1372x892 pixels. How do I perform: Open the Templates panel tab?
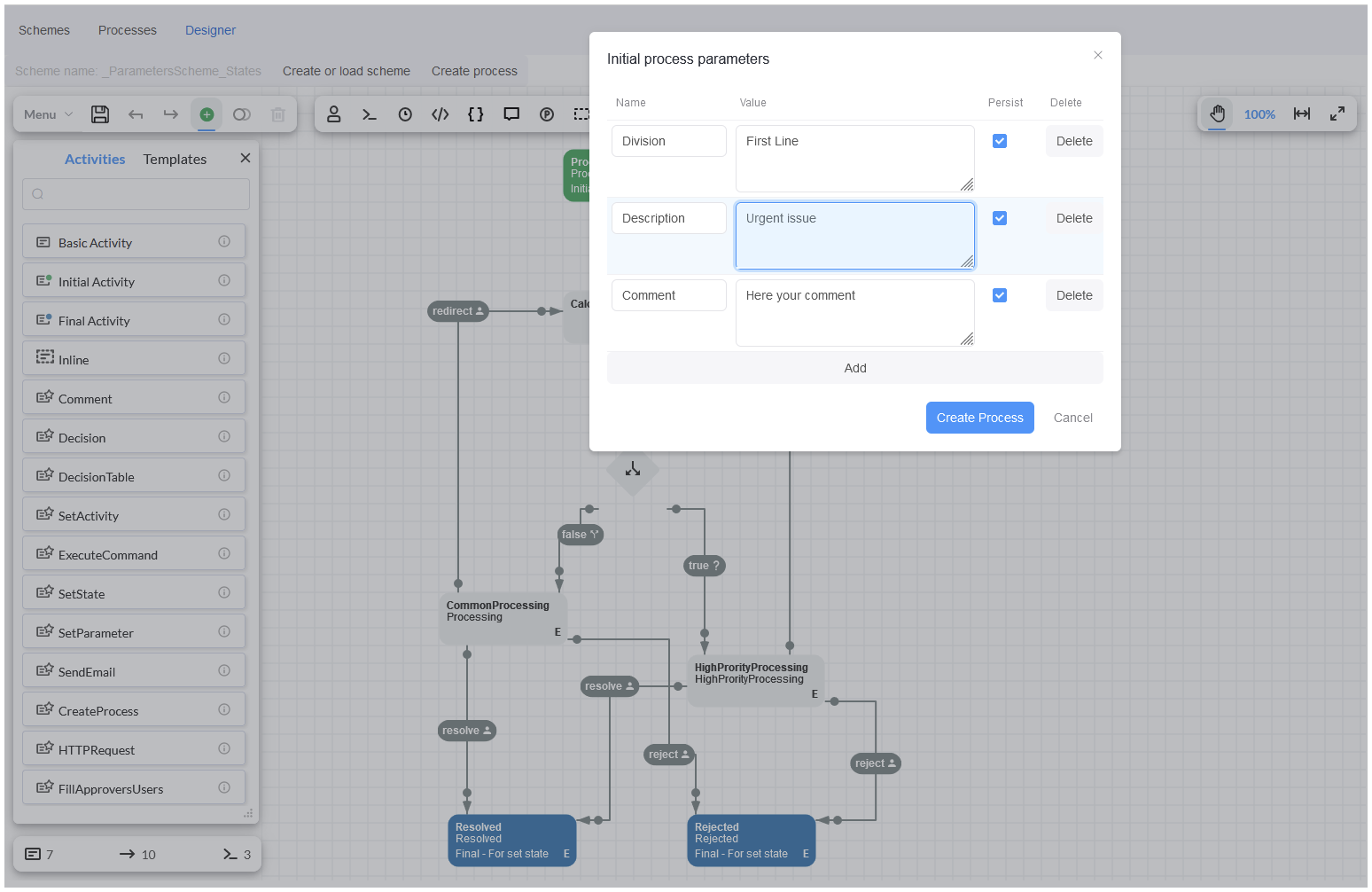[x=175, y=159]
